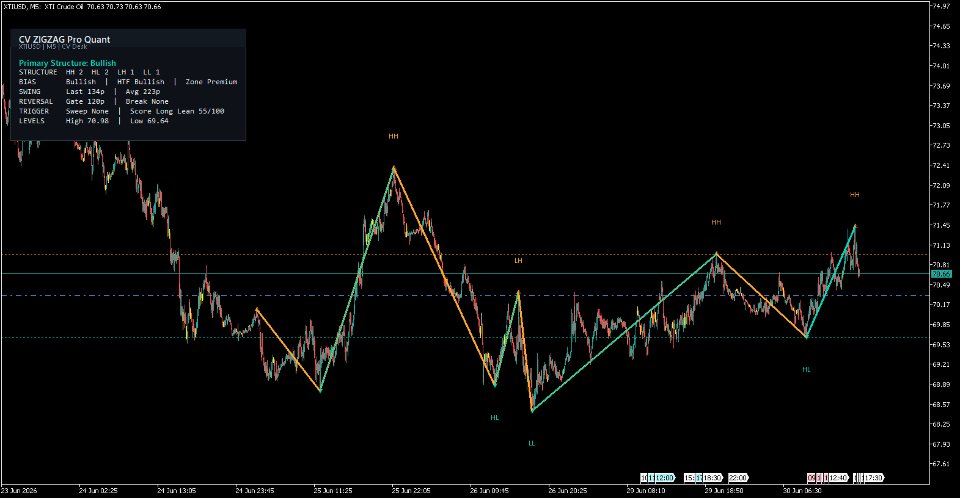Click the 22:00 event marker on time axis
The height and width of the screenshot is (498, 960).
coord(738,478)
